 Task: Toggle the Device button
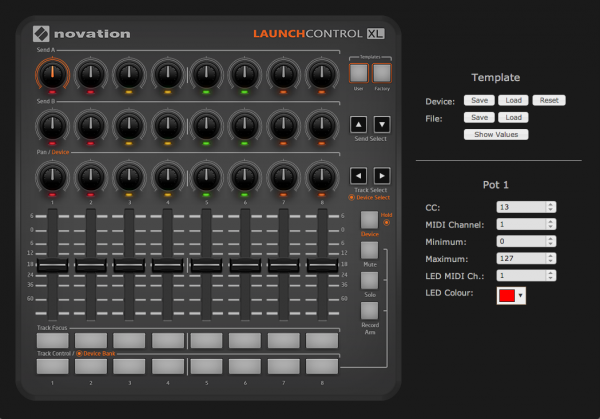coord(369,220)
